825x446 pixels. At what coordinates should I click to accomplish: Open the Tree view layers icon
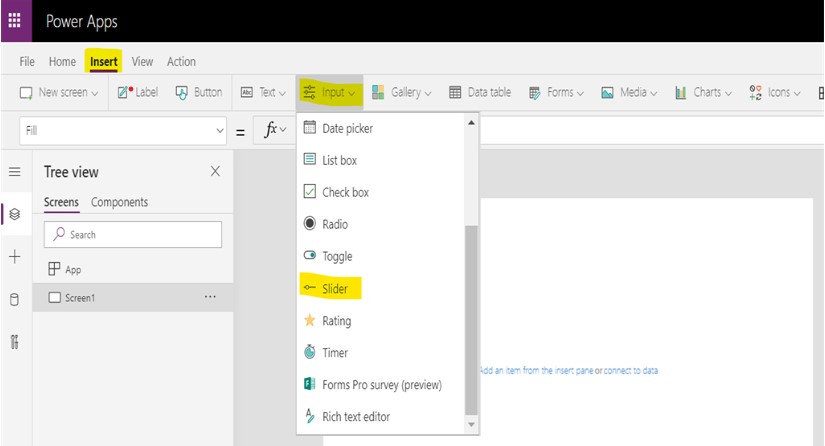(15, 214)
